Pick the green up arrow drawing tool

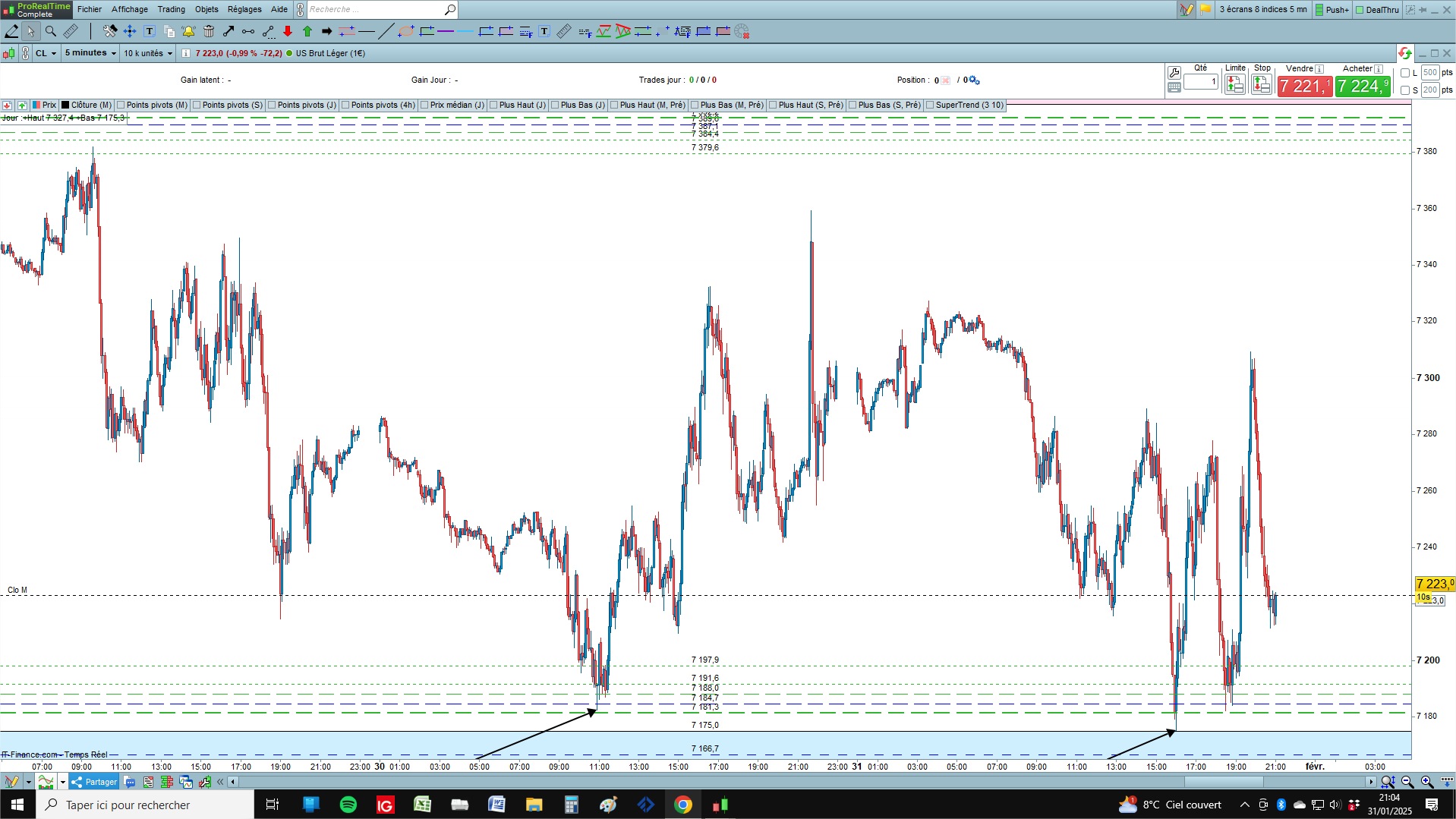point(307,31)
